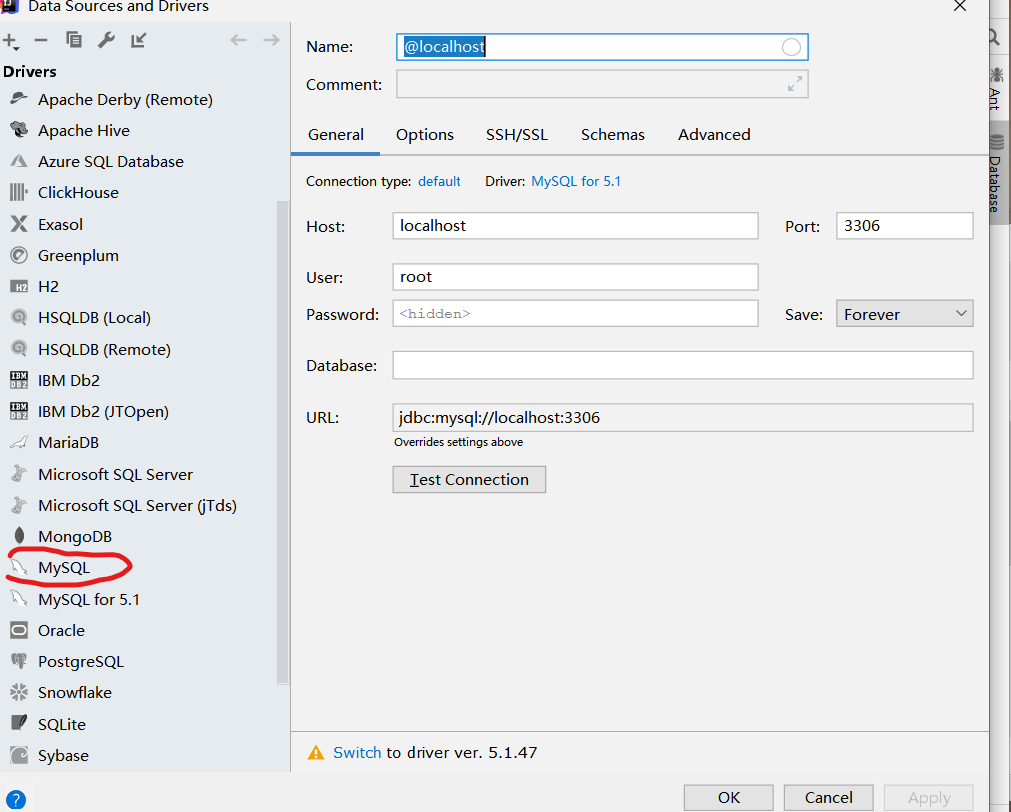Click the Host input field
The height and width of the screenshot is (812, 1011).
click(x=575, y=226)
